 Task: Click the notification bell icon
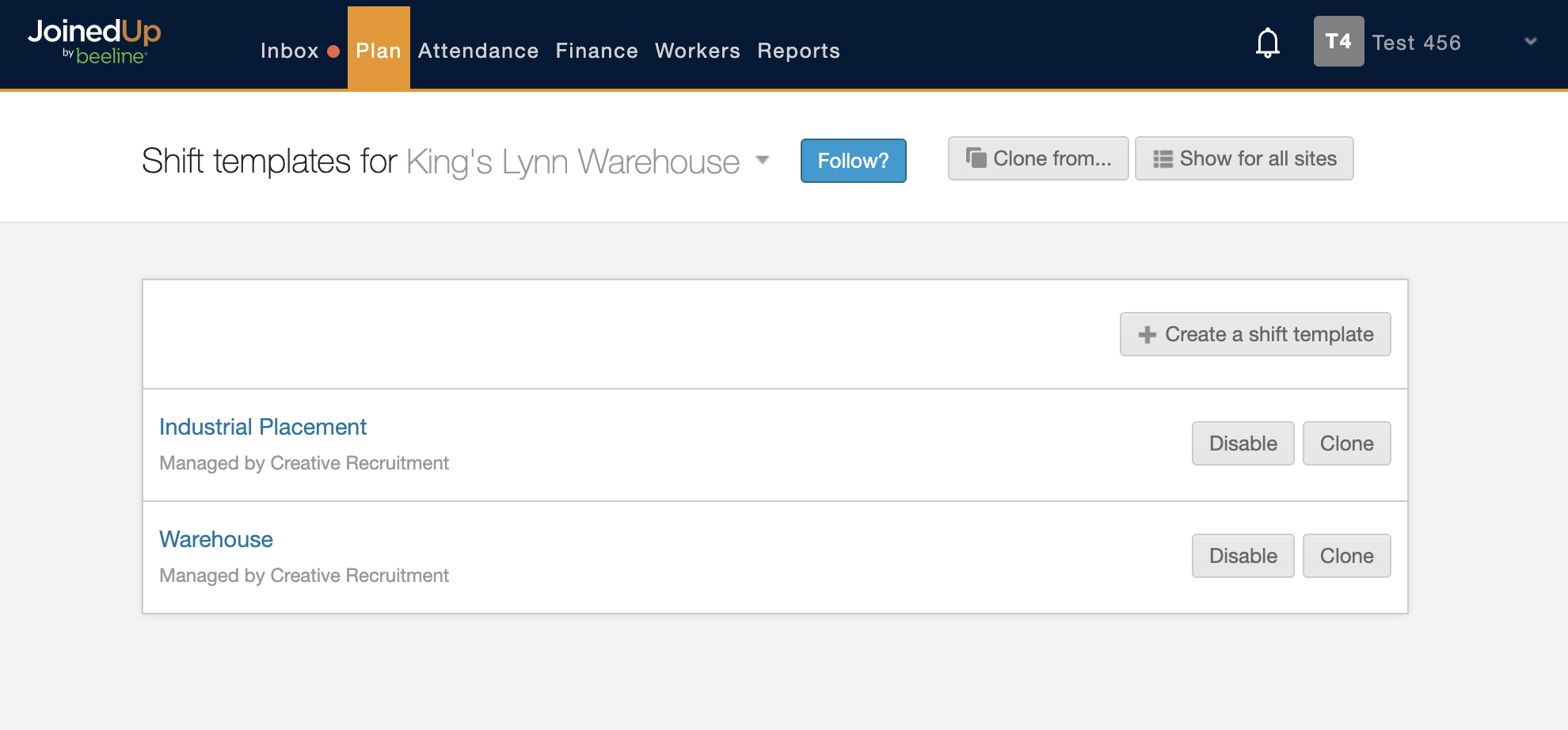(1267, 43)
